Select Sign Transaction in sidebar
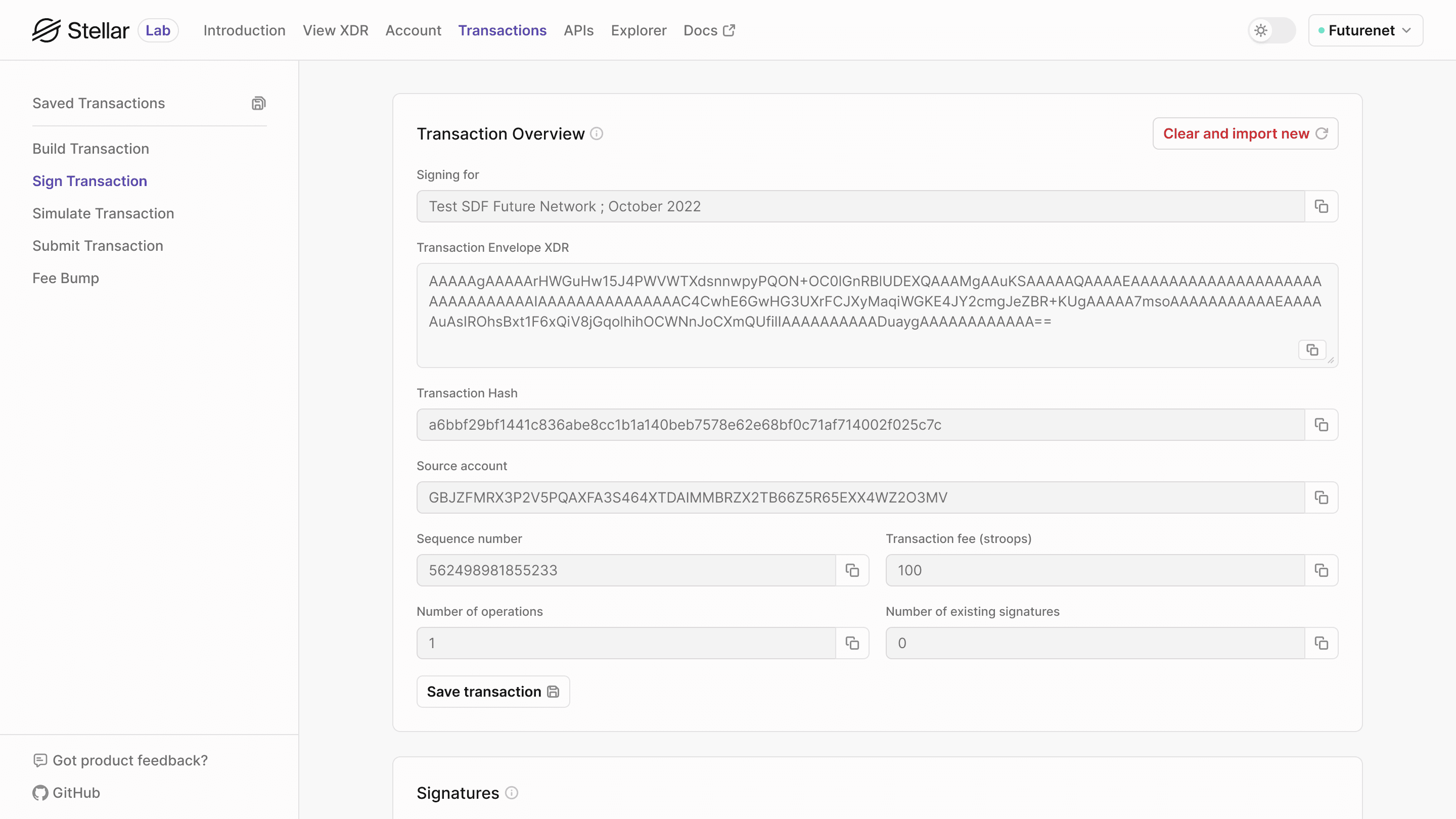Viewport: 1456px width, 819px height. click(x=89, y=181)
